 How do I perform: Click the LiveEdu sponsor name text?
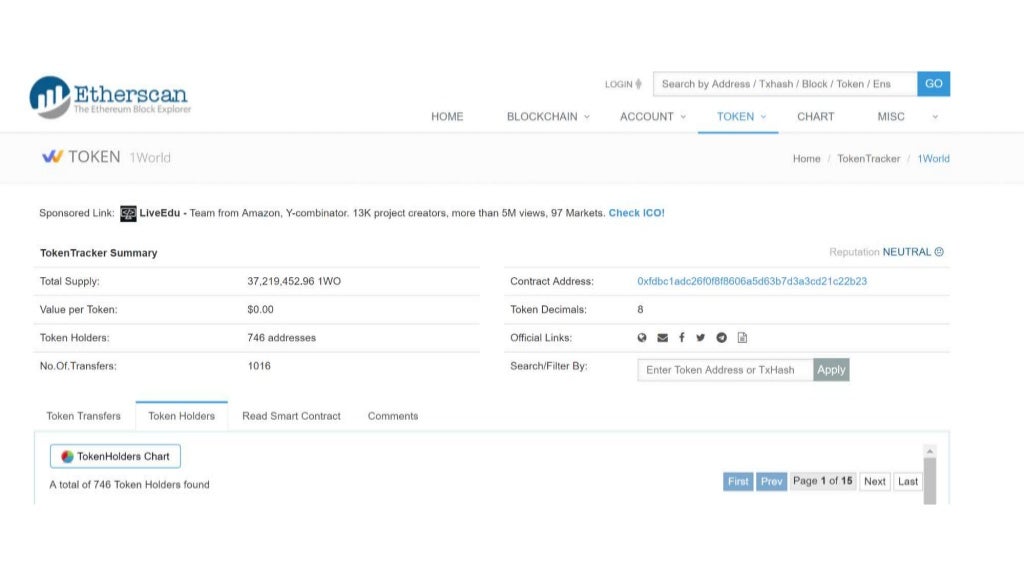(159, 213)
